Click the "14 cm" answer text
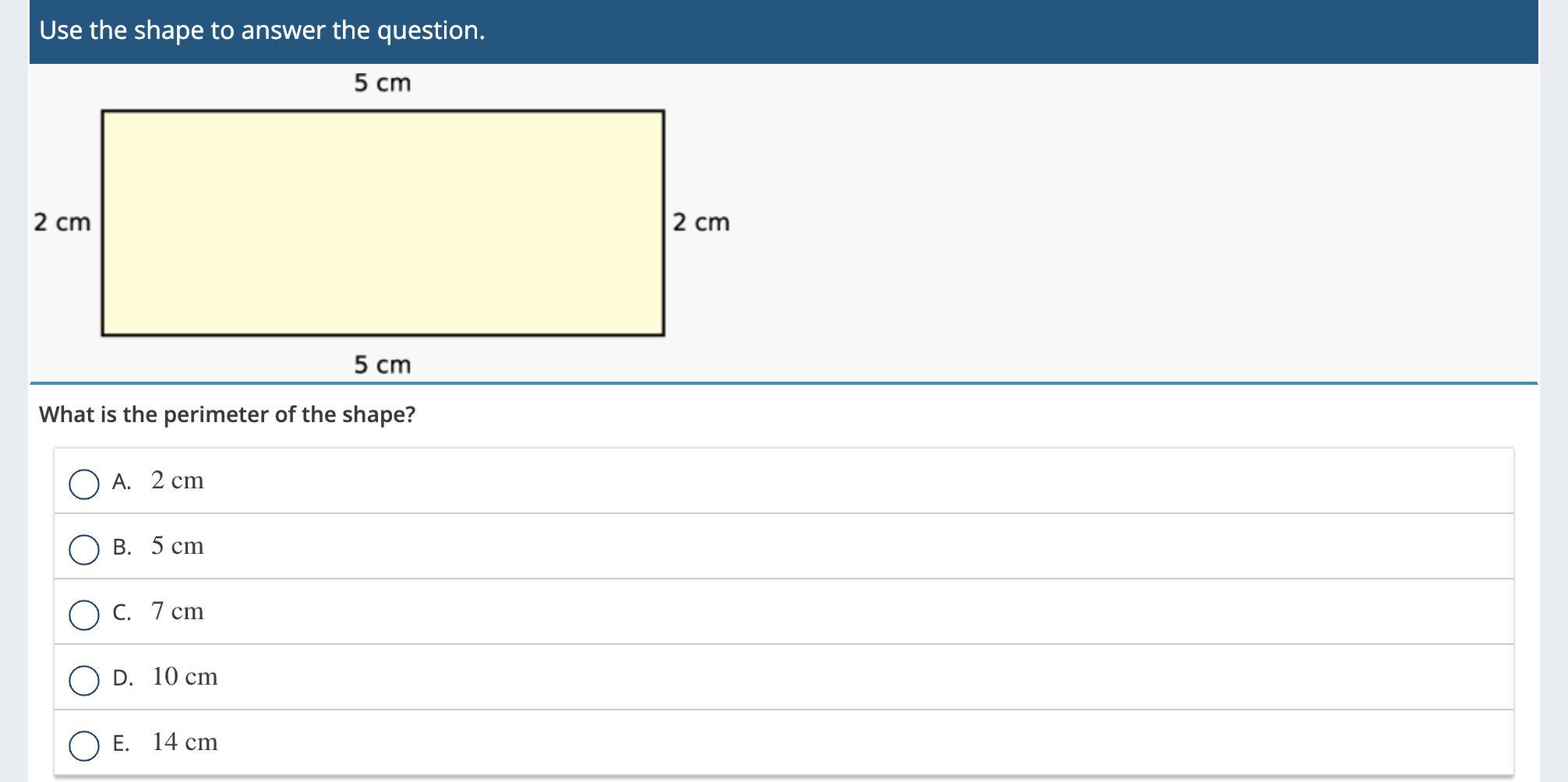This screenshot has height=782, width=1568. click(185, 742)
